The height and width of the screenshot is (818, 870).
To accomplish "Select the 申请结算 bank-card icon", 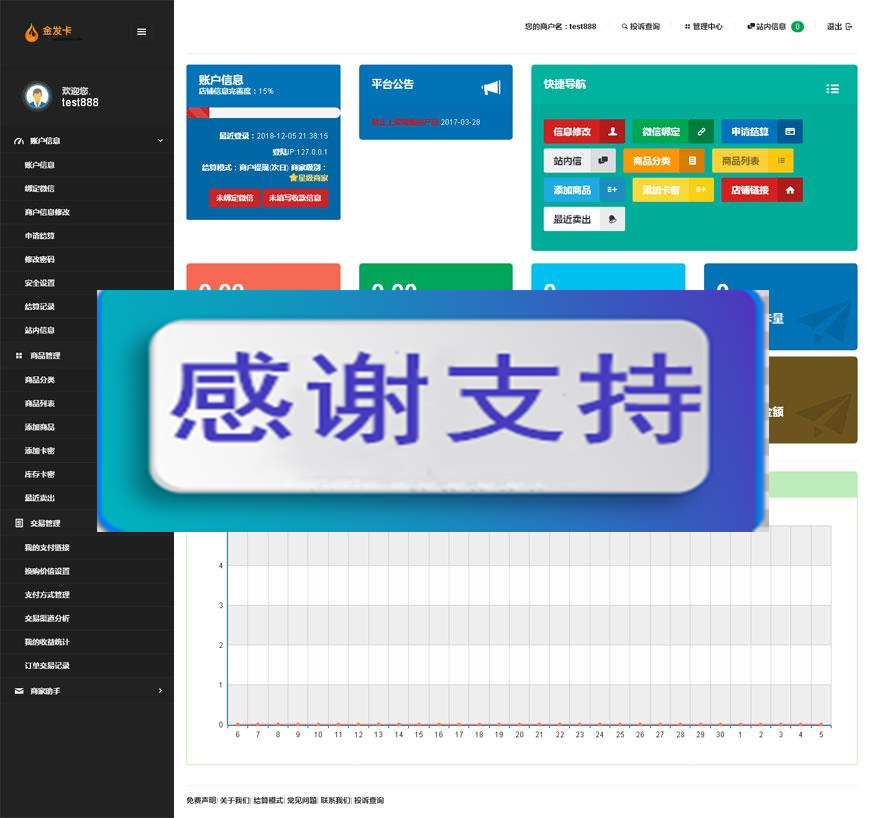I will (x=789, y=131).
